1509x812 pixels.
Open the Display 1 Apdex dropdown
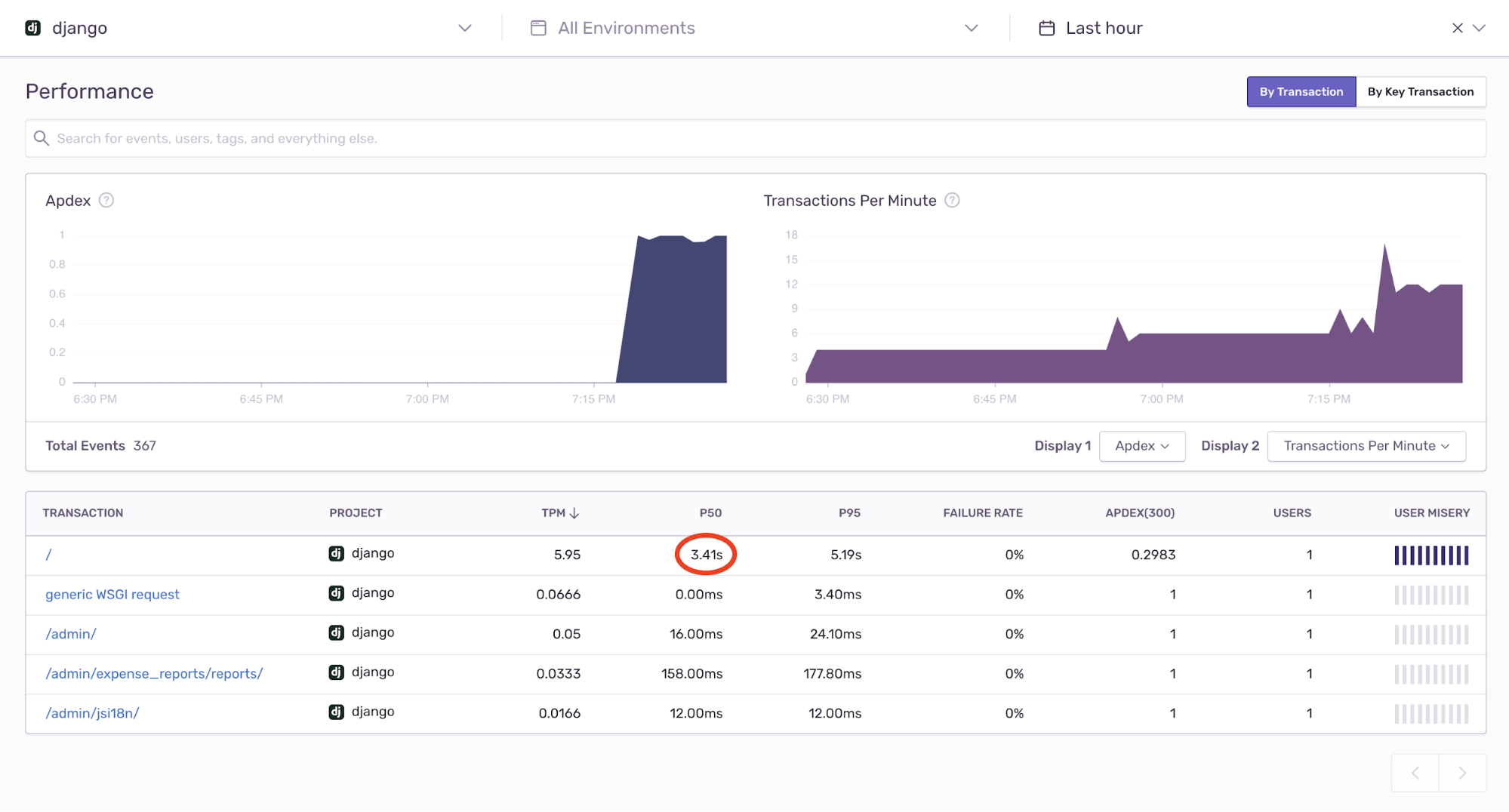[x=1141, y=446]
